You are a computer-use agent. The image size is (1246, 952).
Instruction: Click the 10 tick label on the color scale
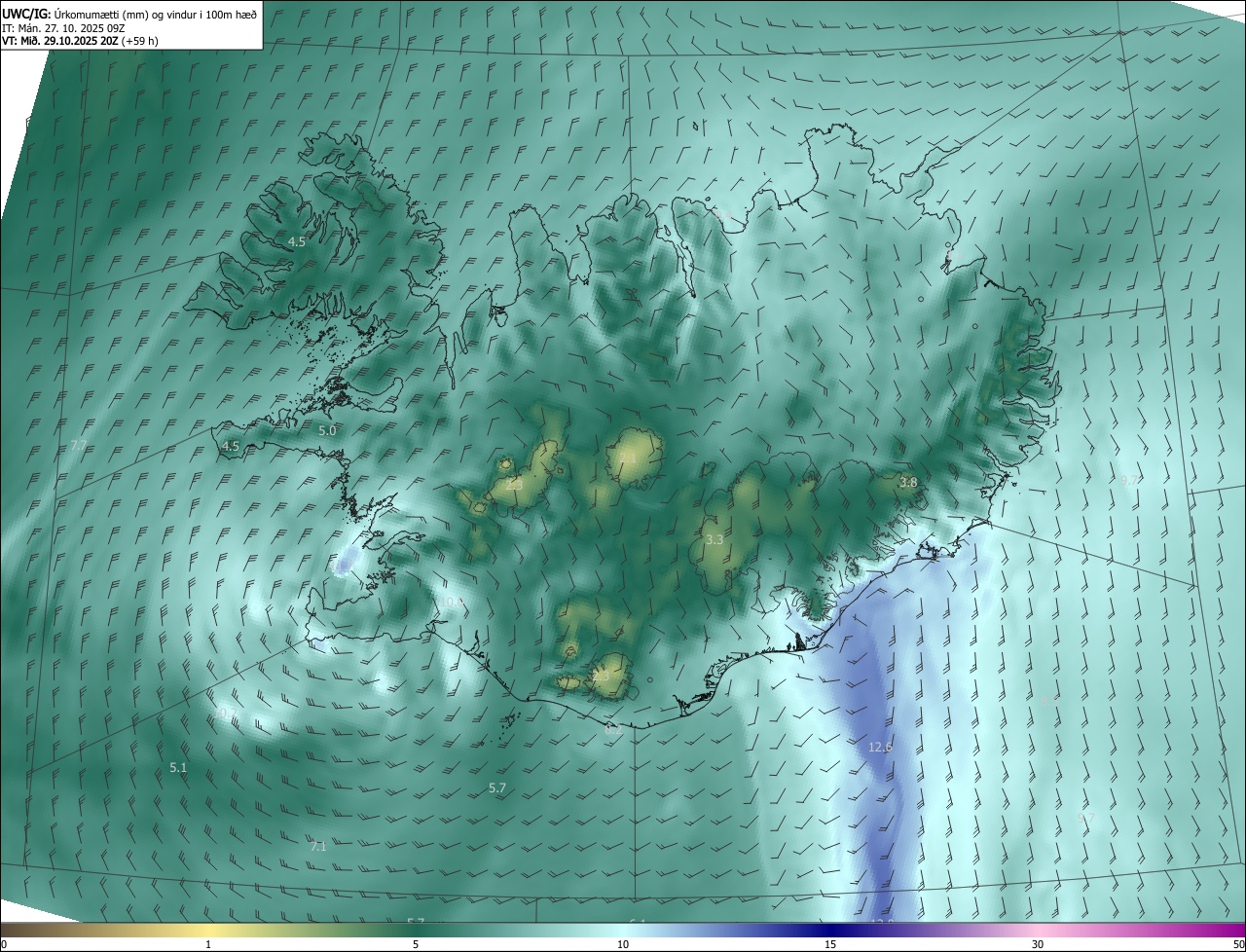tap(623, 944)
